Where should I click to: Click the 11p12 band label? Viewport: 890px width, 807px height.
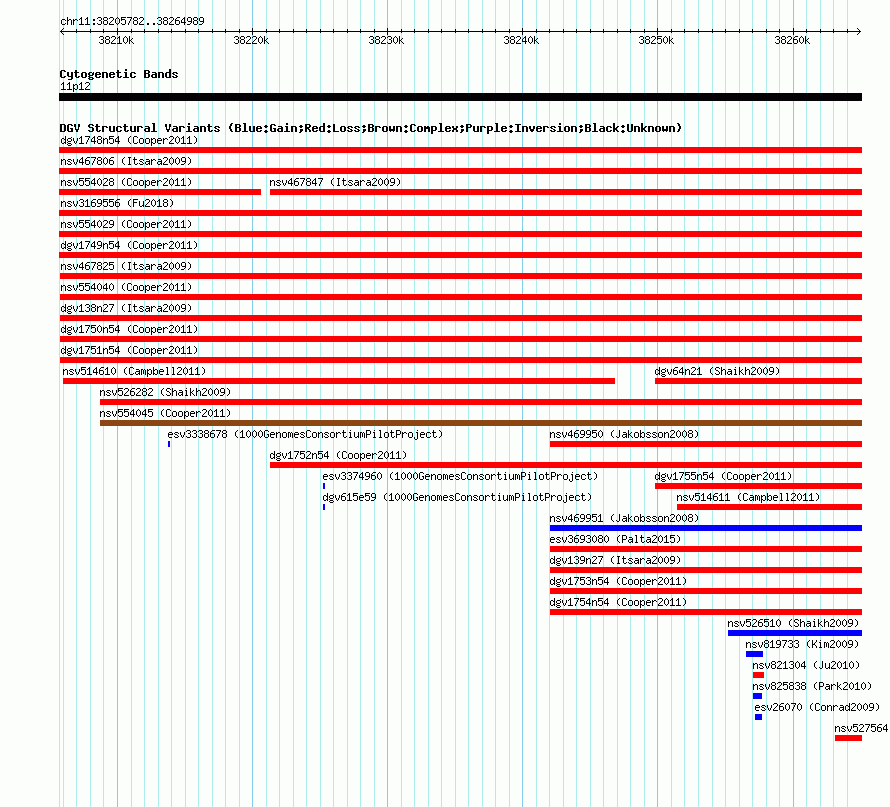[75, 86]
